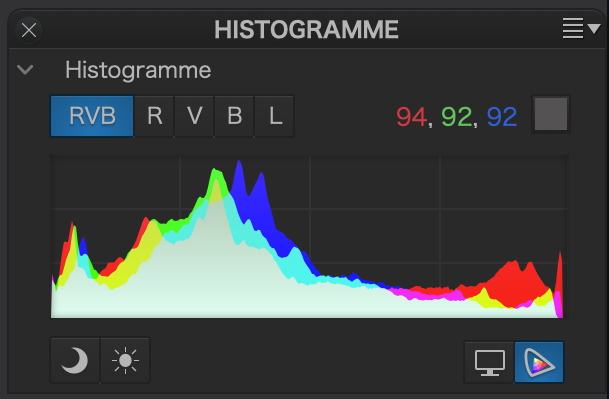Image resolution: width=609 pixels, height=399 pixels.
Task: Open the panel options menu
Action: 581,28
